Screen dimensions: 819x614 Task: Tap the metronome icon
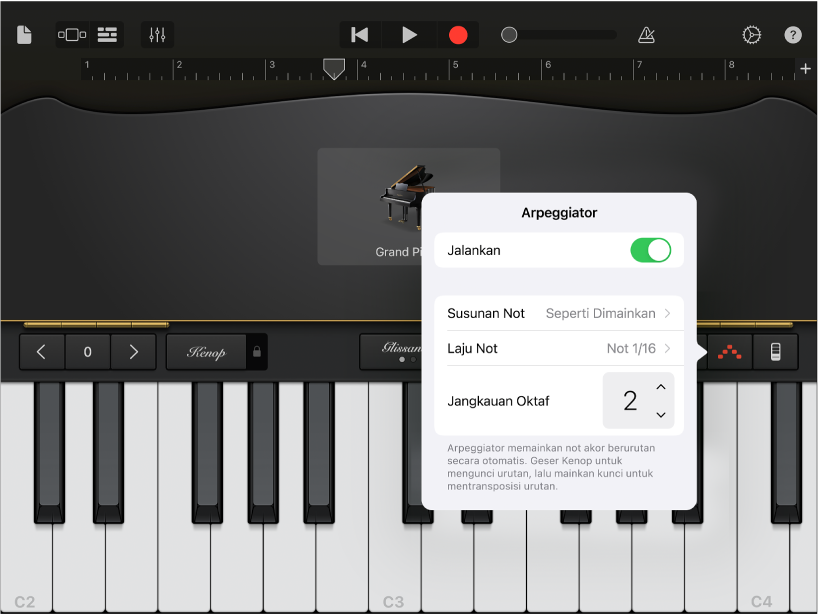(x=645, y=34)
